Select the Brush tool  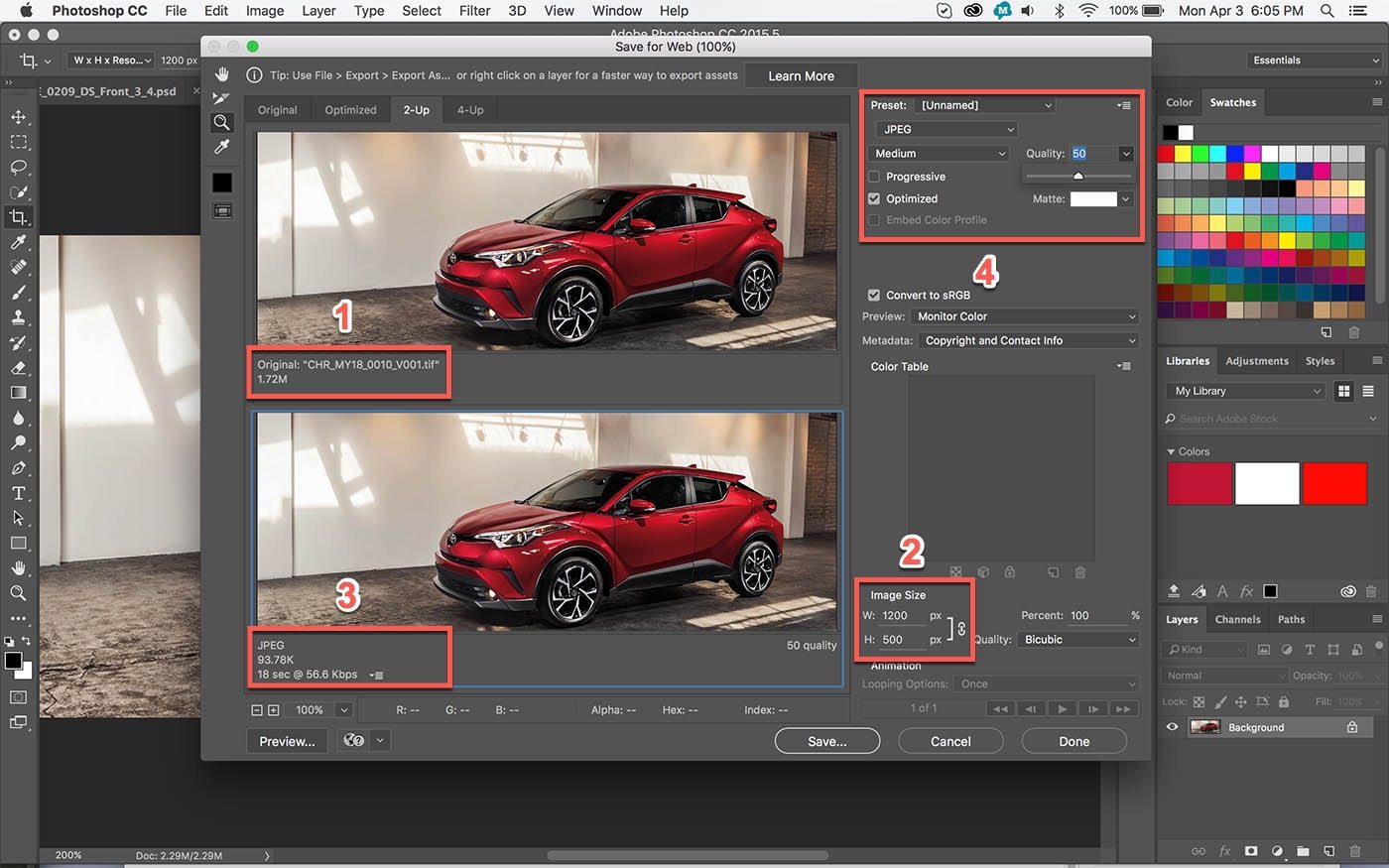coord(18,293)
